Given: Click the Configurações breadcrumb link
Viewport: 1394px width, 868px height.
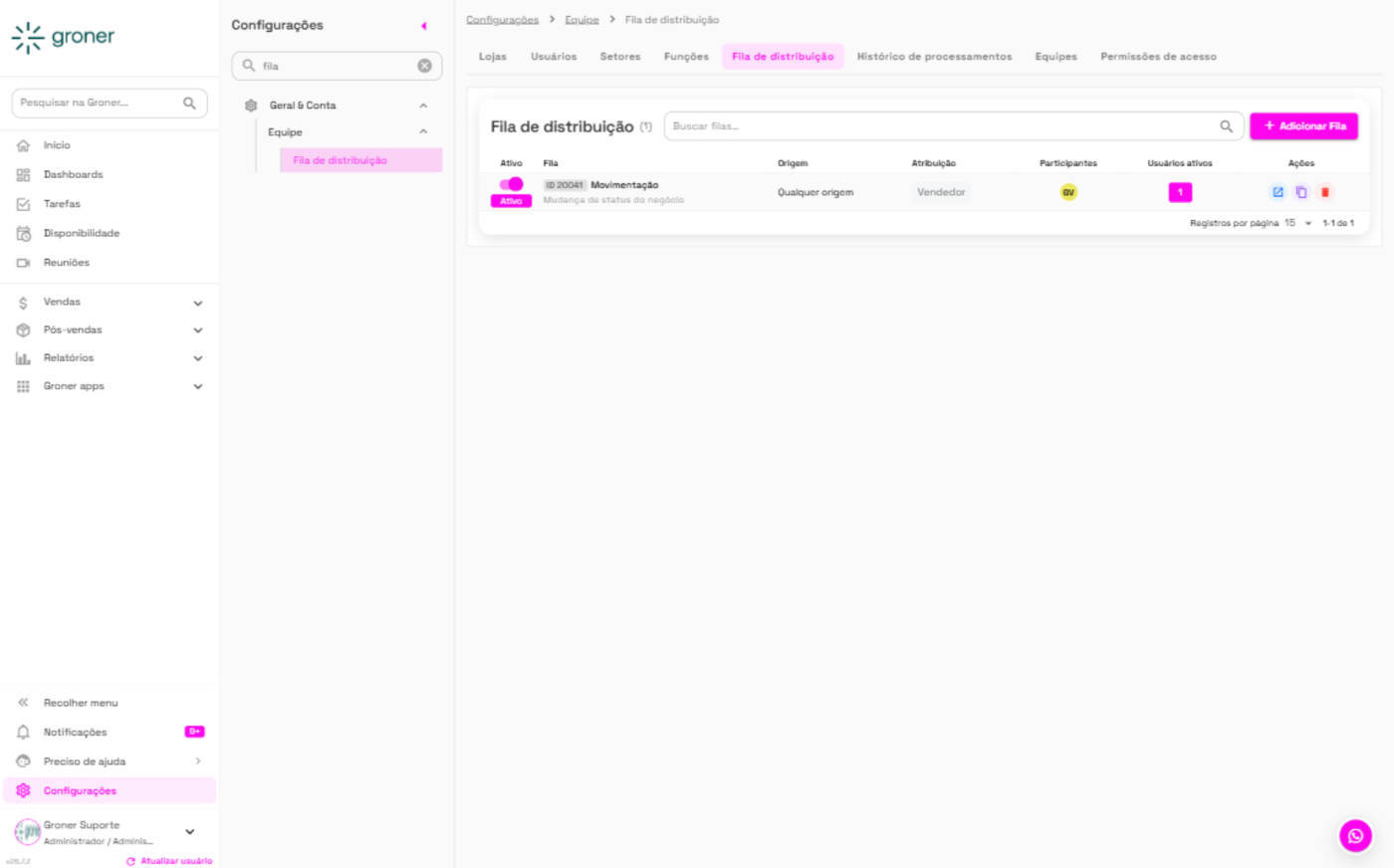Looking at the screenshot, I should coord(502,20).
